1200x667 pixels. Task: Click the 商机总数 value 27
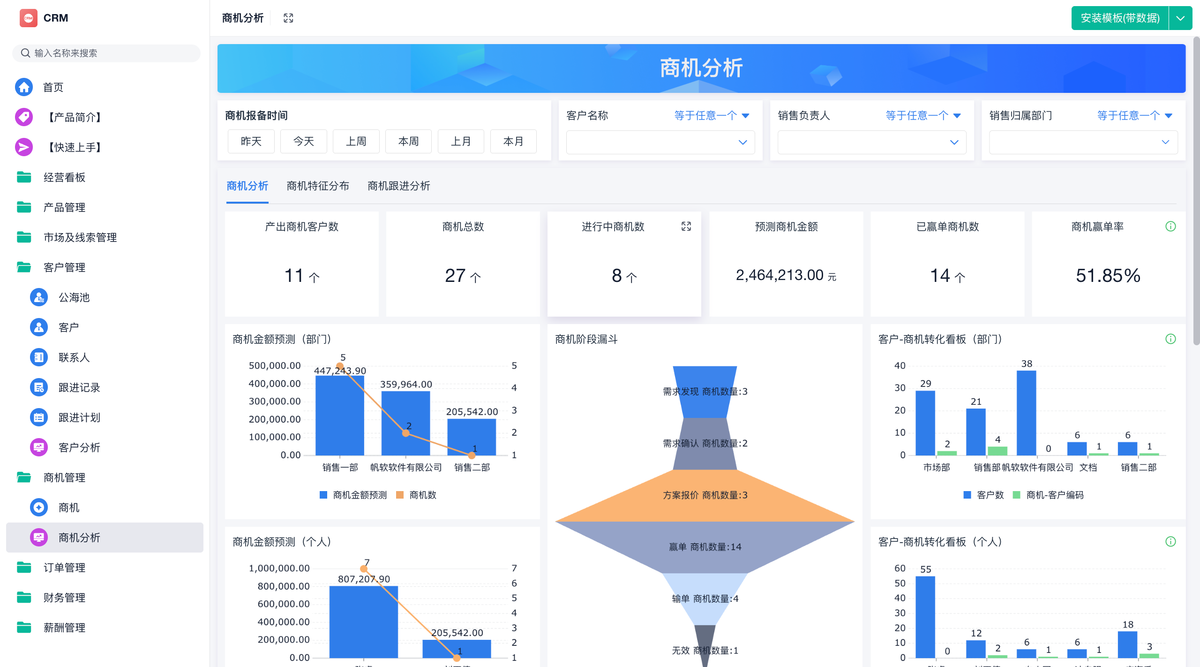tap(455, 276)
